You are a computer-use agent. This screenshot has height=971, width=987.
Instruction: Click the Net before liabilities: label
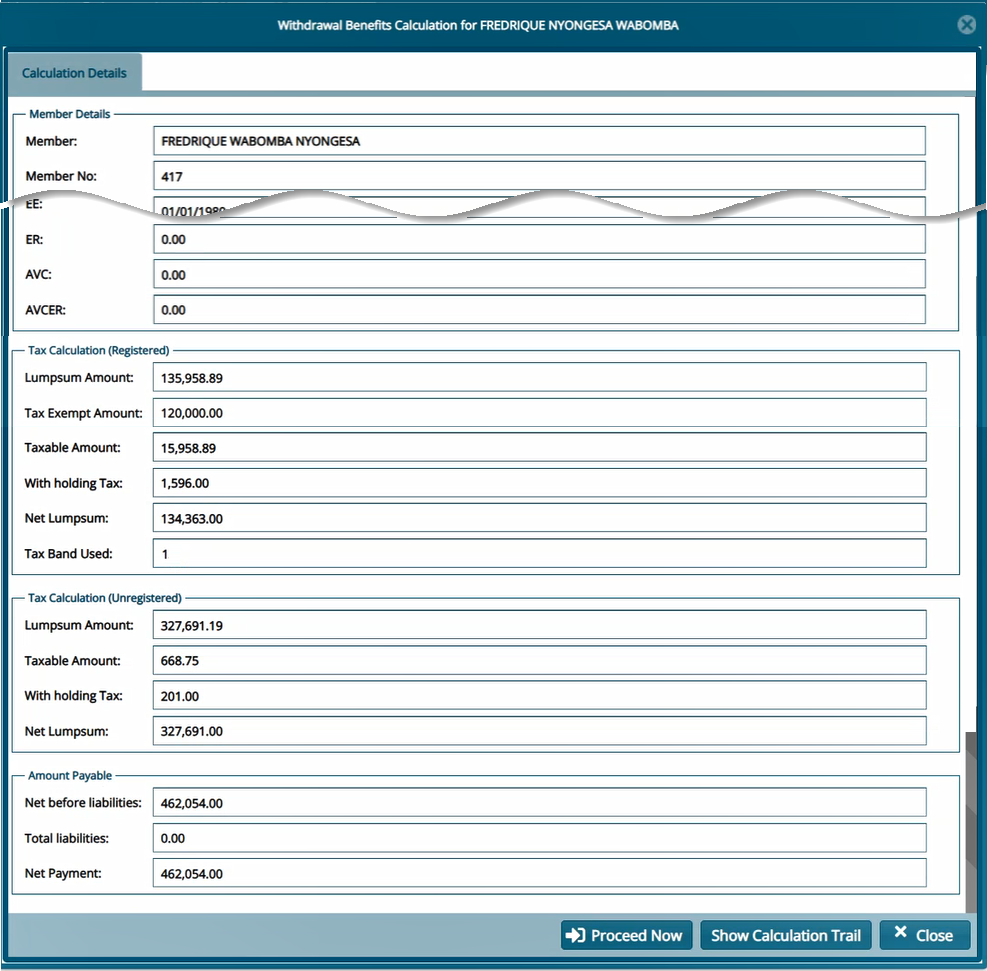[83, 802]
